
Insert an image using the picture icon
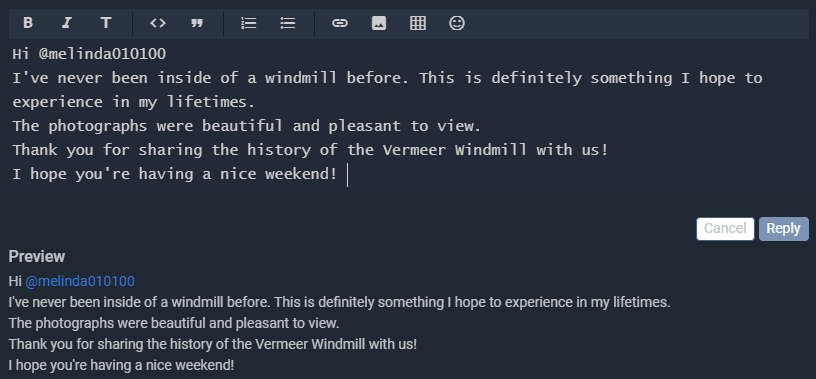click(379, 23)
